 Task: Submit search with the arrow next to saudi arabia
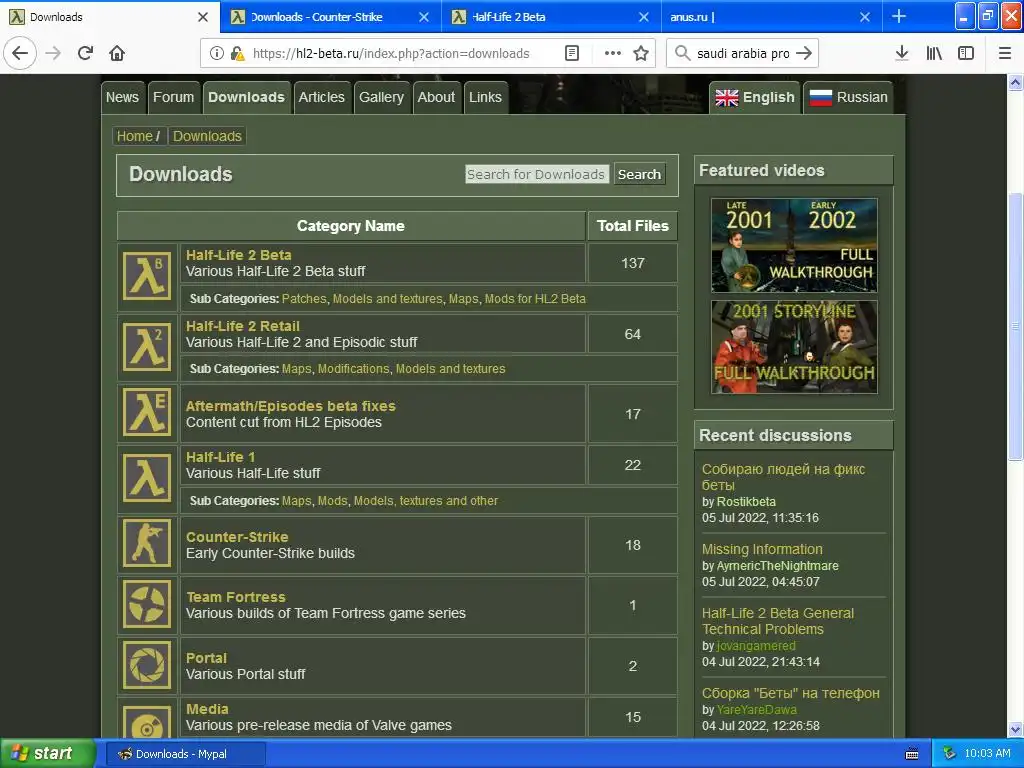click(804, 53)
